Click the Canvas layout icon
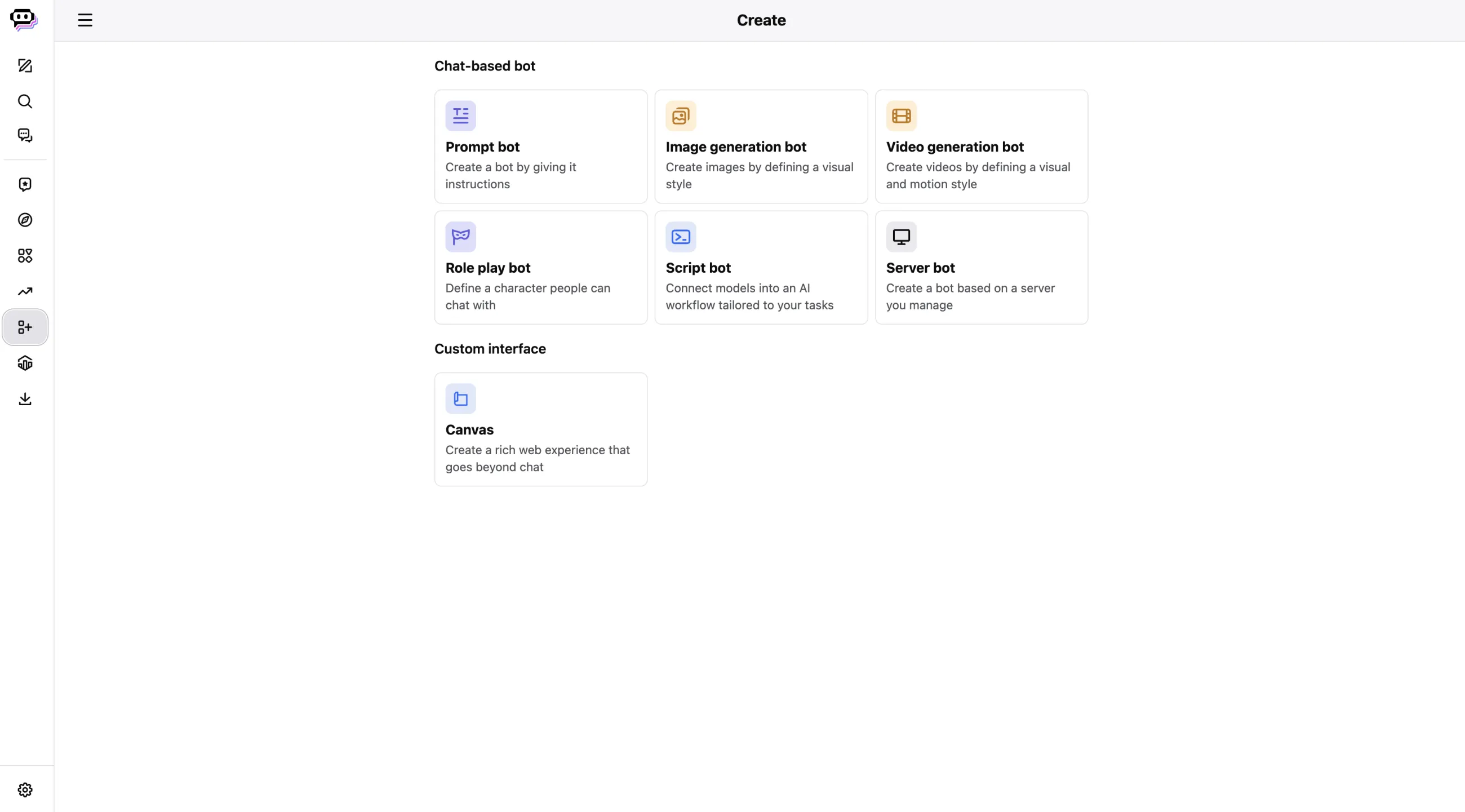This screenshot has width=1465, height=812. point(461,399)
